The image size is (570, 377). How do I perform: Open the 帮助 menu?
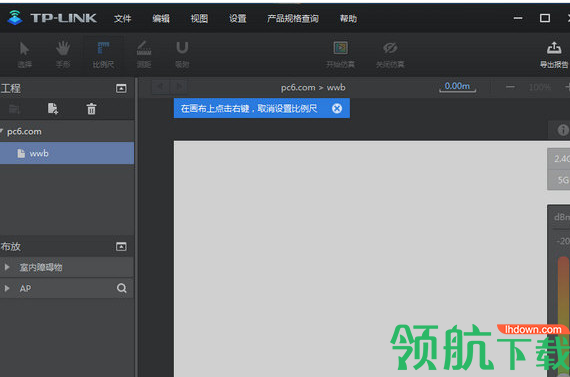[x=348, y=18]
